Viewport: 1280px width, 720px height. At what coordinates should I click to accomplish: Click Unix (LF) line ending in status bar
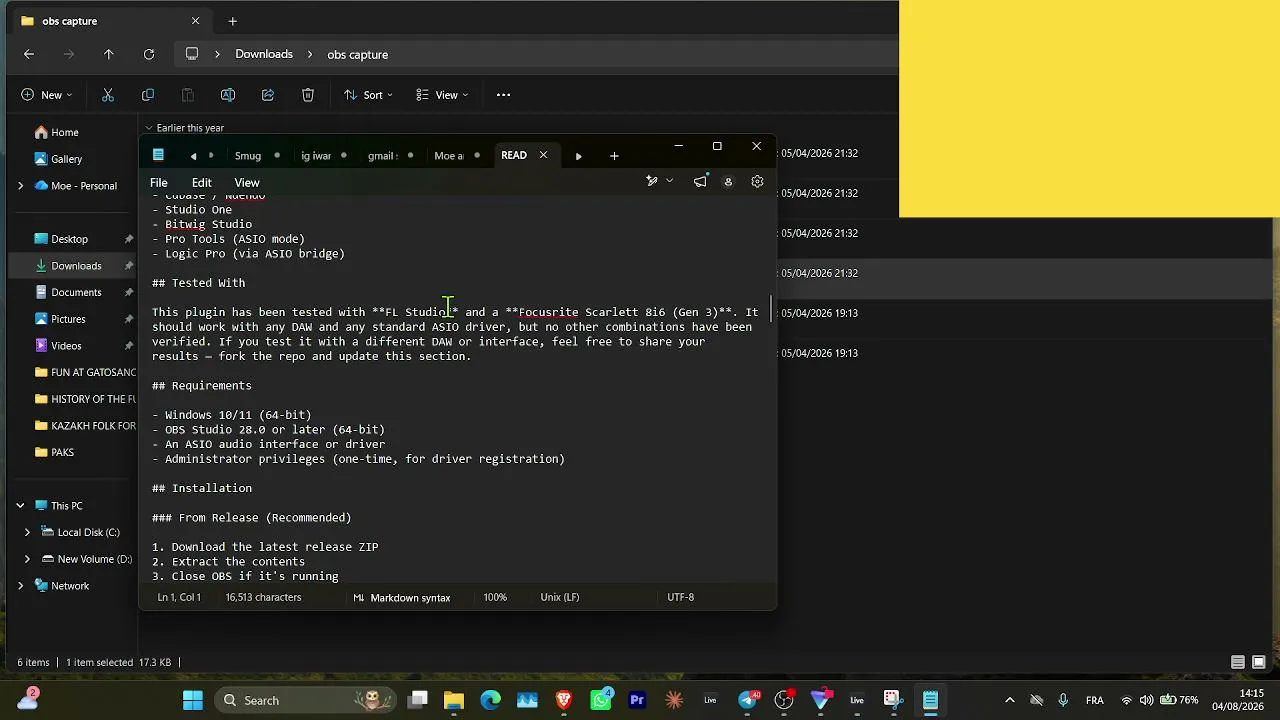560,598
